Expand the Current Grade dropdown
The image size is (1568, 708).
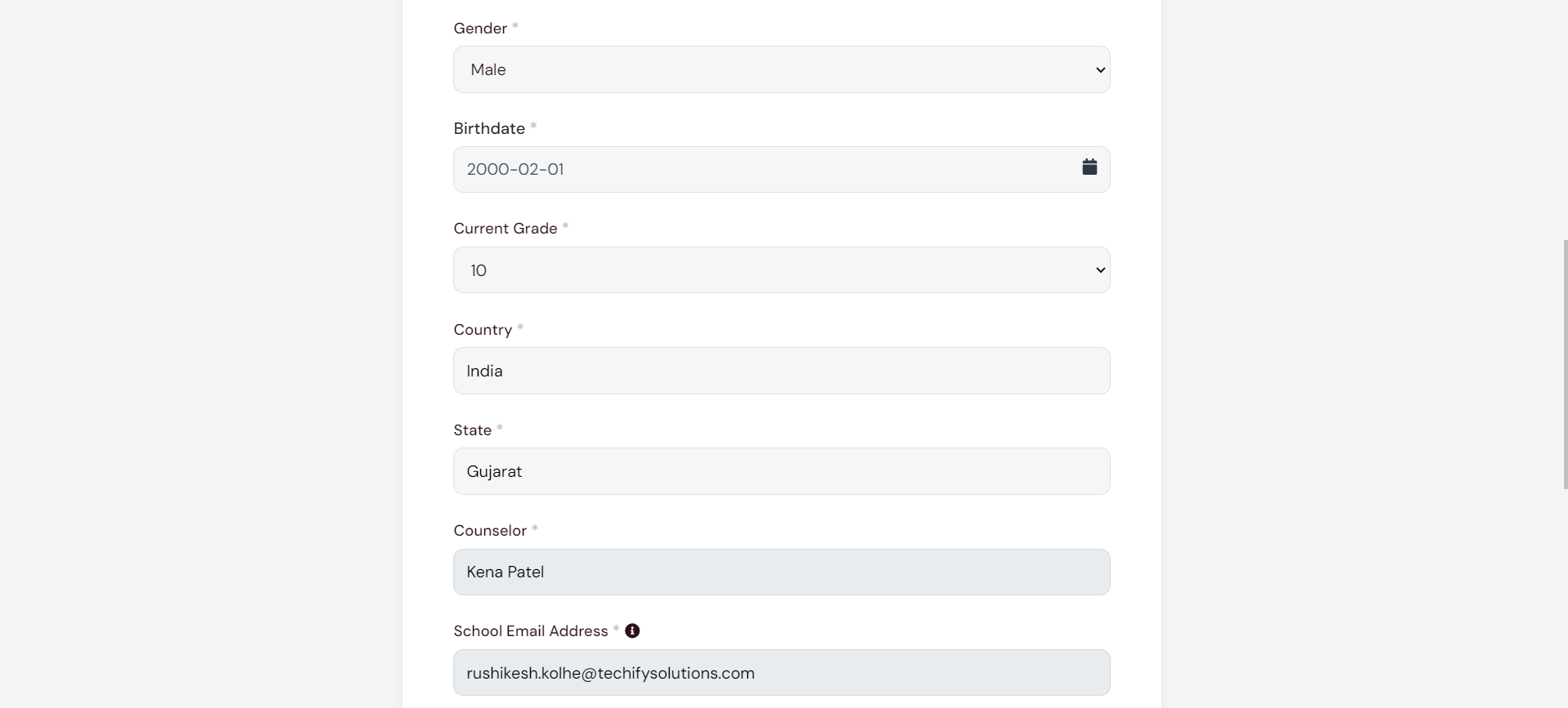point(782,270)
